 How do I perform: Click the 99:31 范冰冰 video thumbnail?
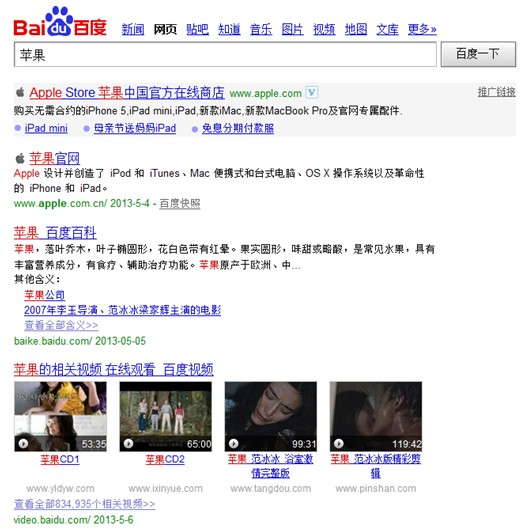(x=271, y=417)
